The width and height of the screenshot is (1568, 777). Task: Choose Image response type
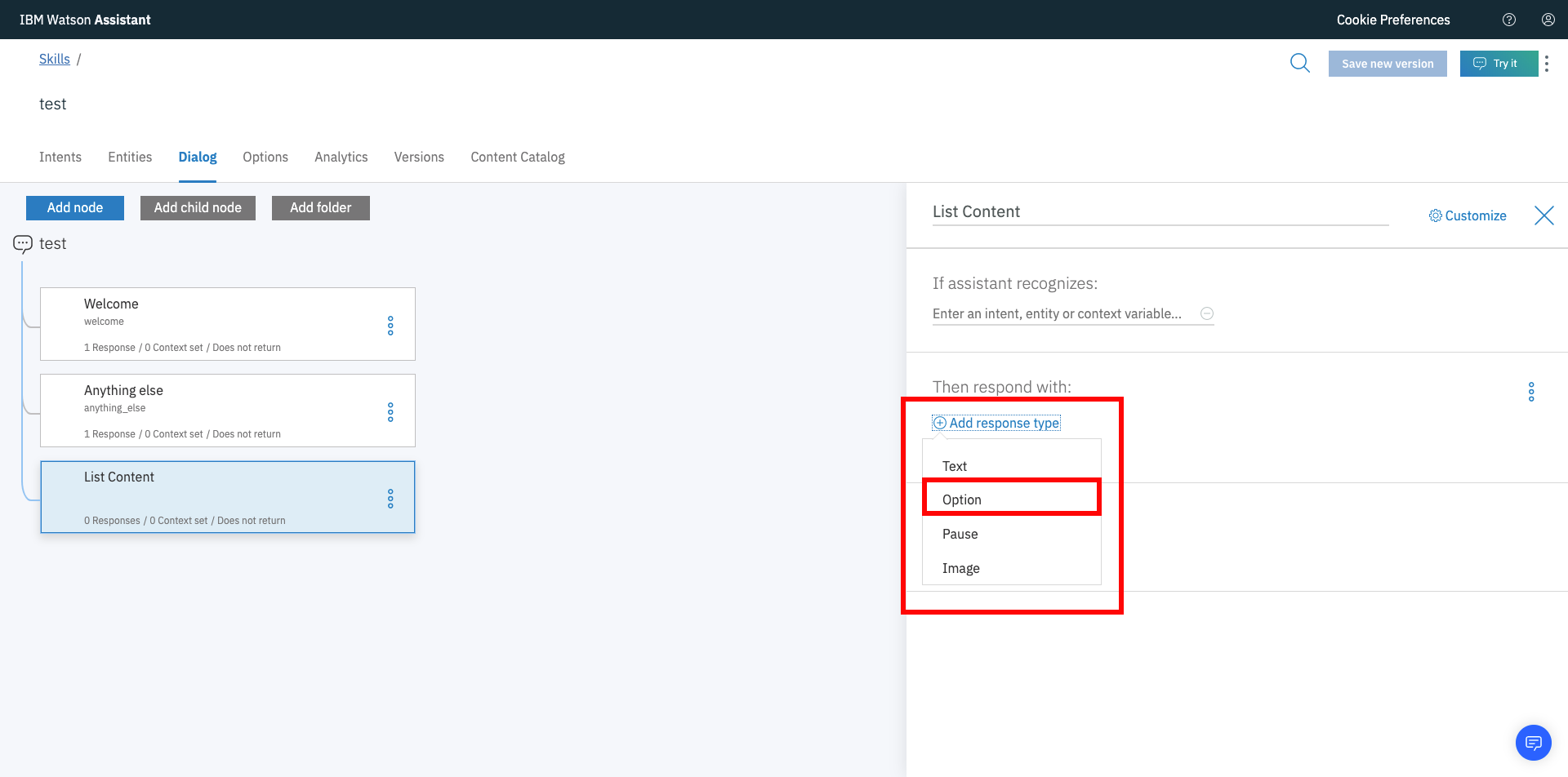click(x=1012, y=568)
